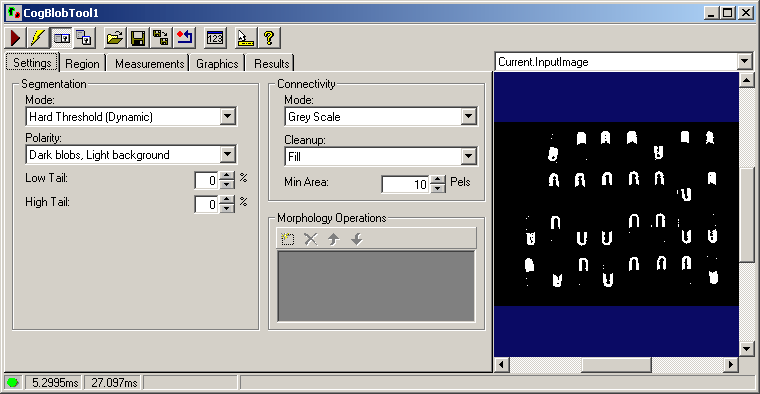Click the blob image display area
Viewport: 760px width, 394px height.
(616, 214)
